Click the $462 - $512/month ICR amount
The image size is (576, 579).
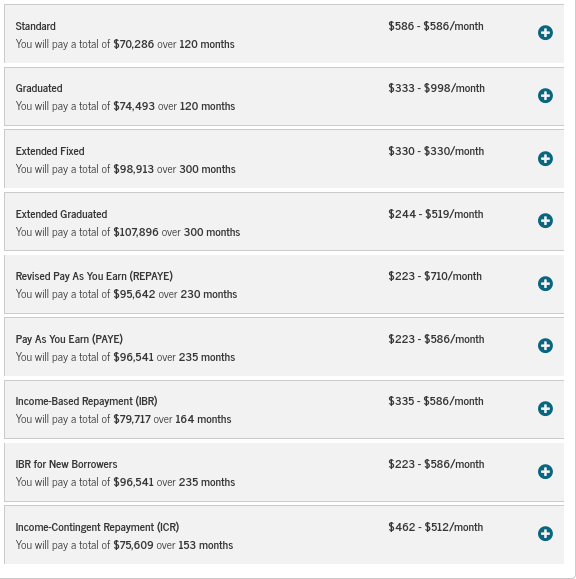[x=436, y=527]
